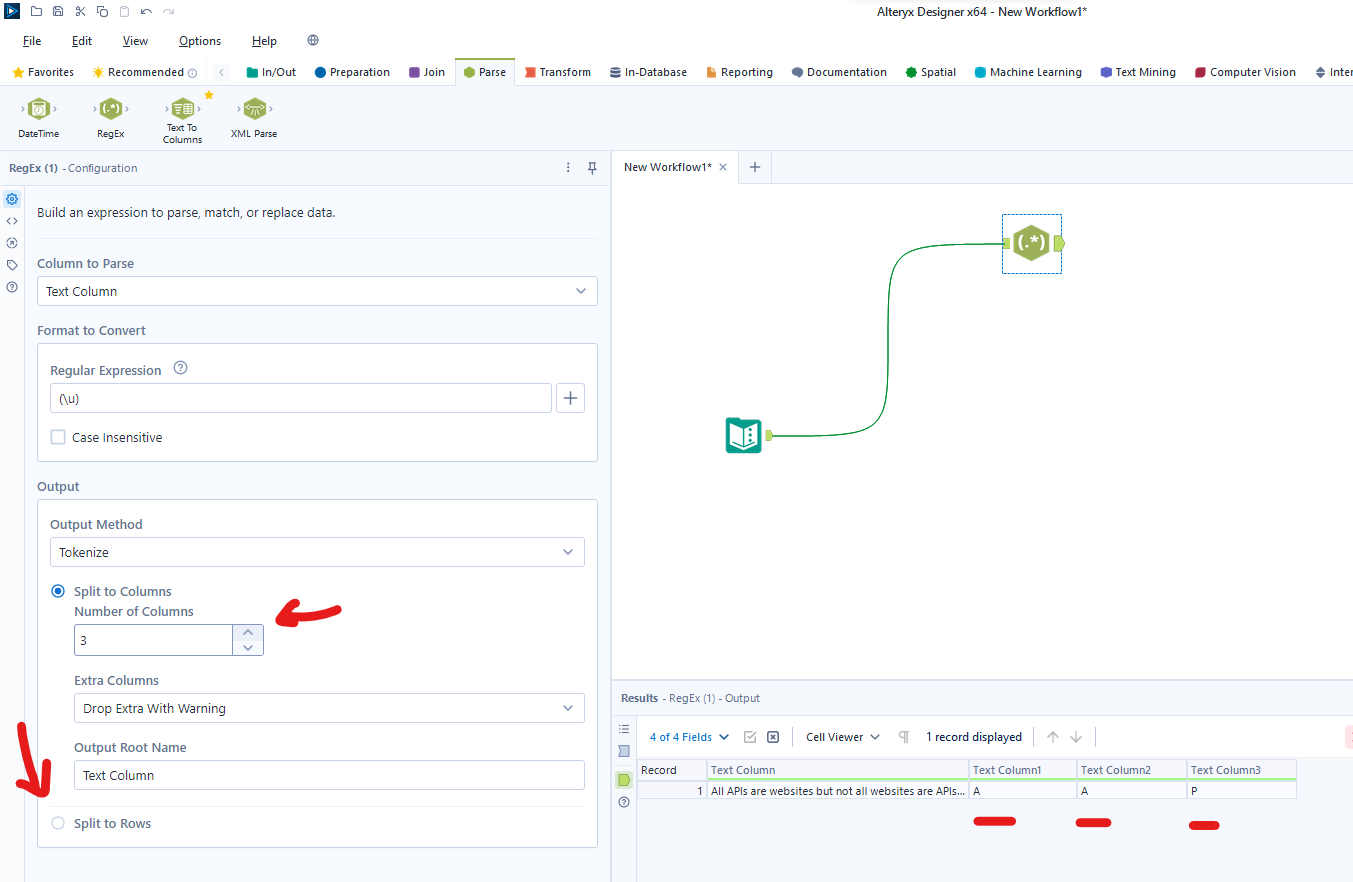1353x882 pixels.
Task: Undo the last action
Action: pos(146,11)
